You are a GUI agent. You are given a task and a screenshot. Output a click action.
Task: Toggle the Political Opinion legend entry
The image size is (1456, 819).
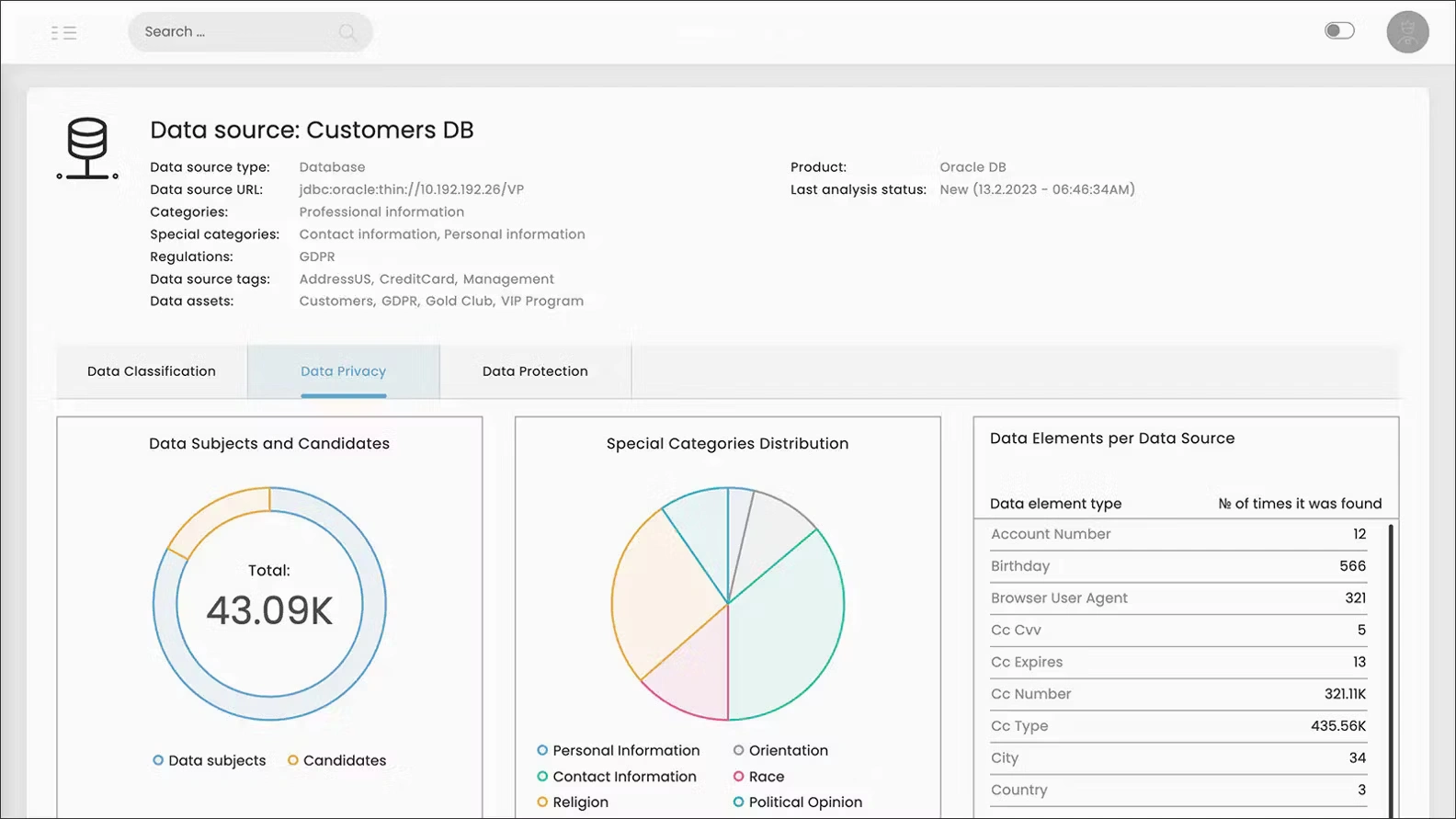(738, 802)
